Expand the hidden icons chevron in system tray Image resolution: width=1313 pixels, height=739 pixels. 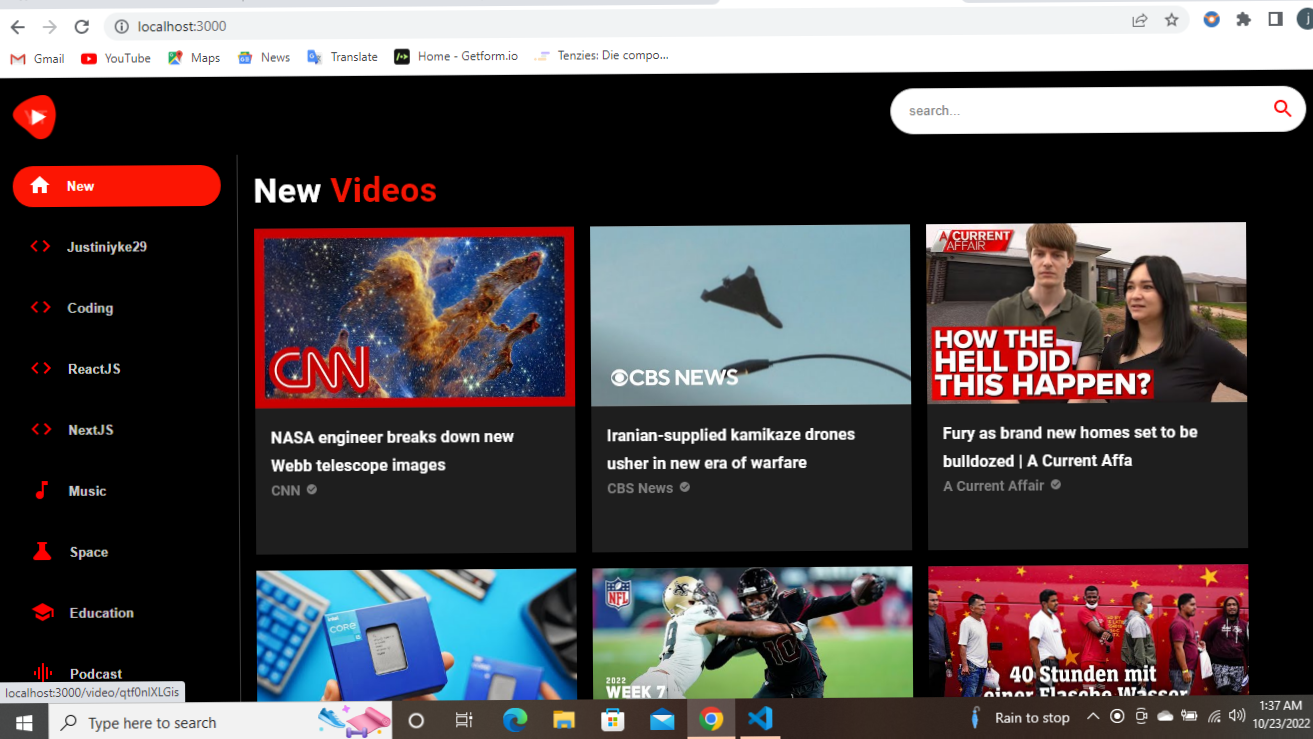[1093, 716]
